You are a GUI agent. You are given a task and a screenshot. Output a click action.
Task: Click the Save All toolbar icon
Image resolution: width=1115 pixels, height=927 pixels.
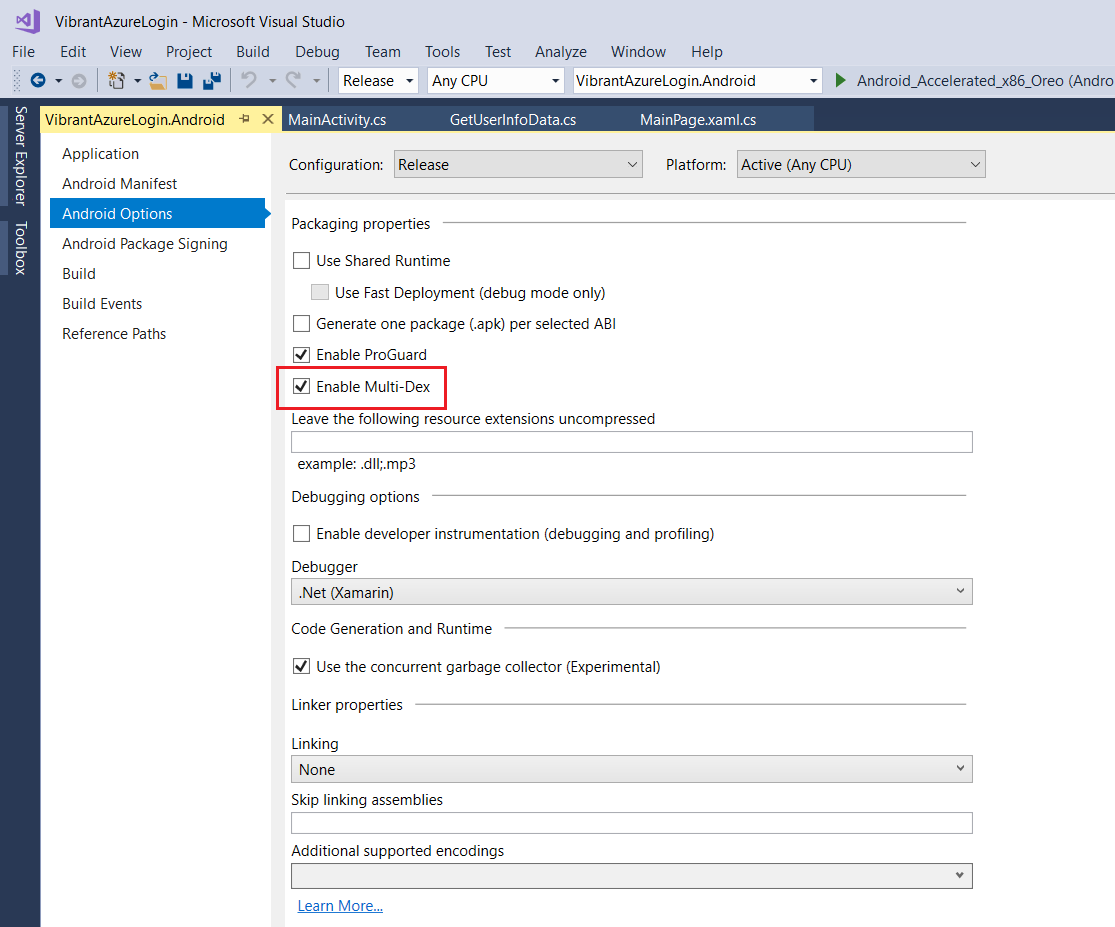(x=212, y=80)
